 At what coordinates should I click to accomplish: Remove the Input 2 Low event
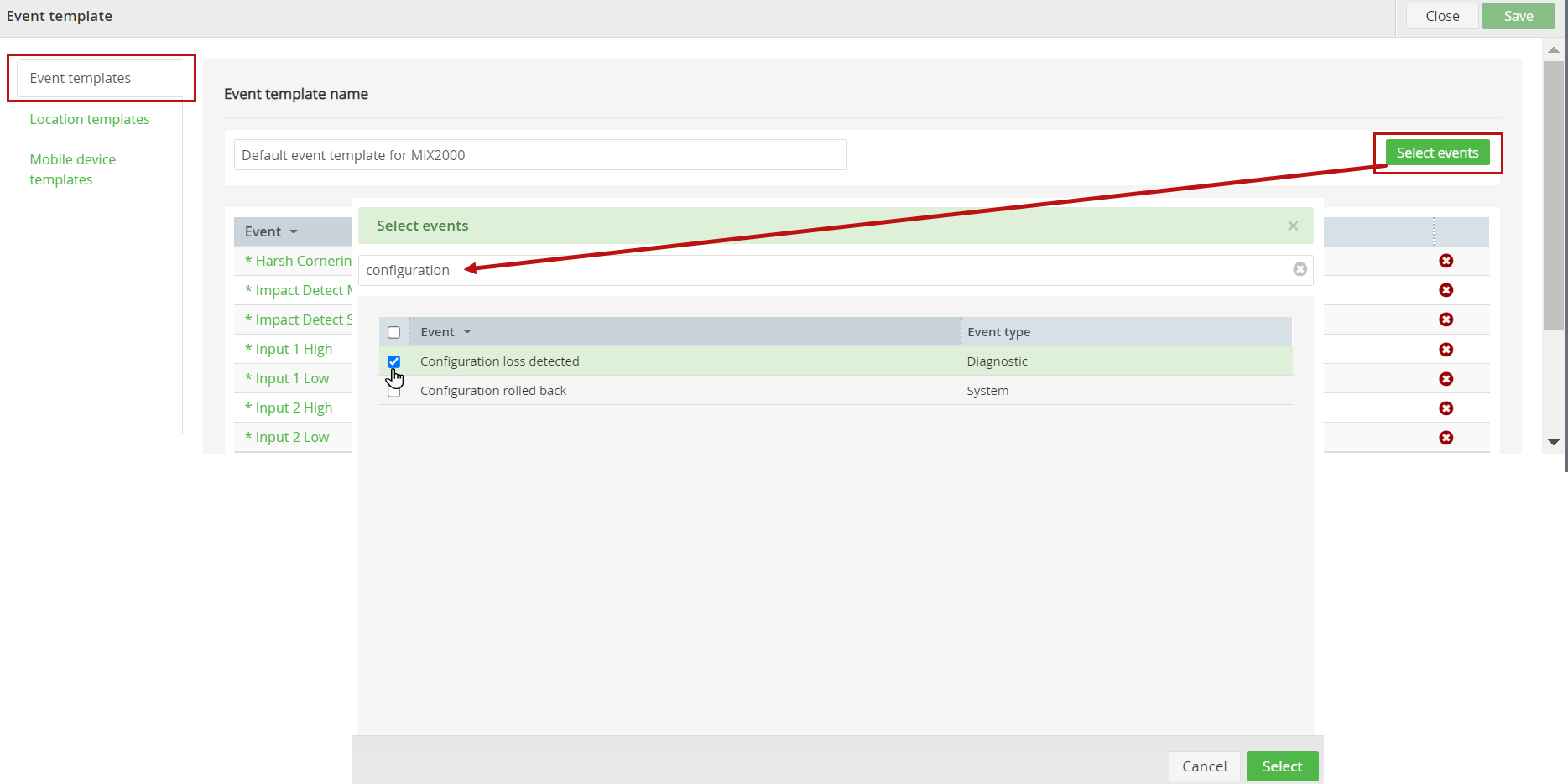coord(1446,438)
